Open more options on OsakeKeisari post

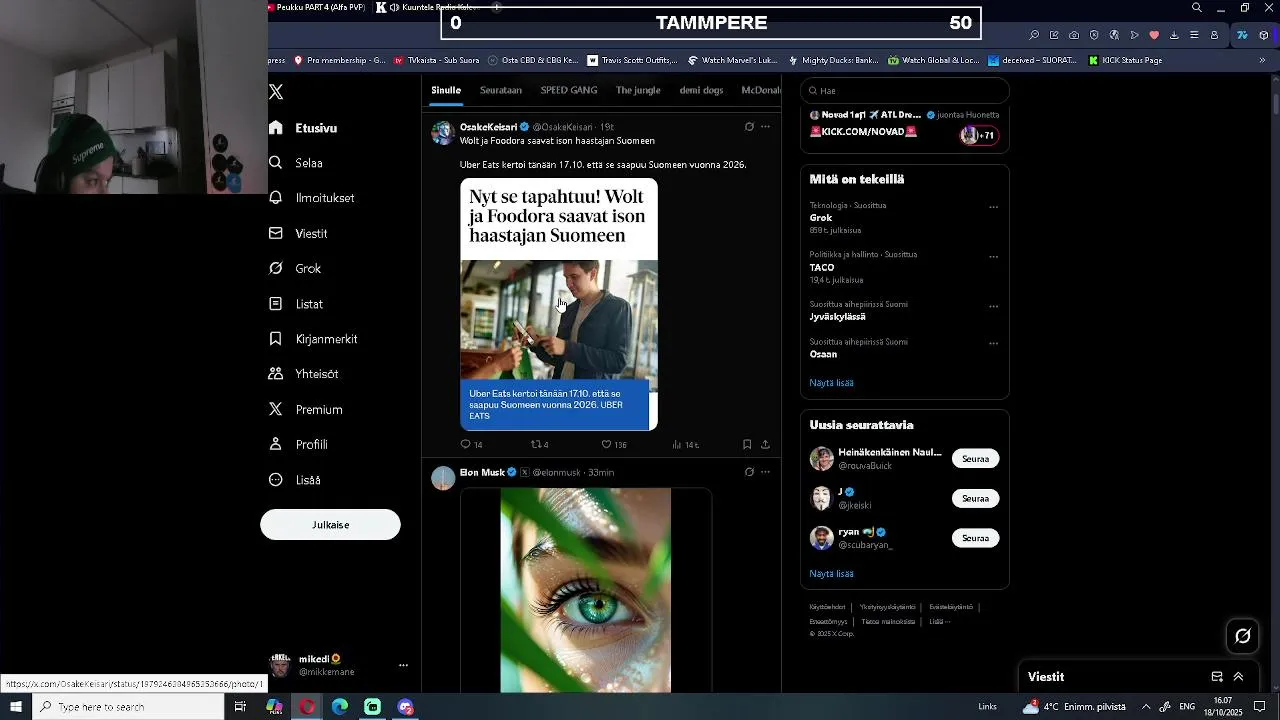tap(765, 127)
